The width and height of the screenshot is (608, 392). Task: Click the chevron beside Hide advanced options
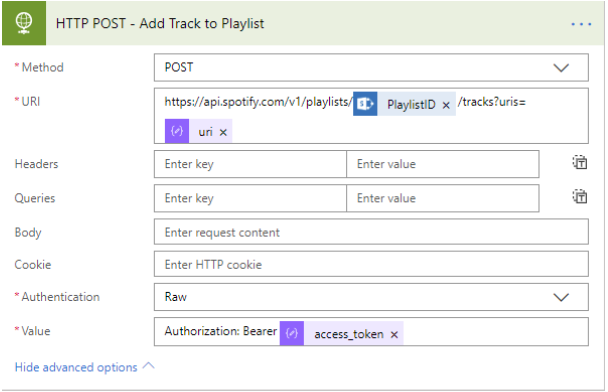(x=149, y=366)
